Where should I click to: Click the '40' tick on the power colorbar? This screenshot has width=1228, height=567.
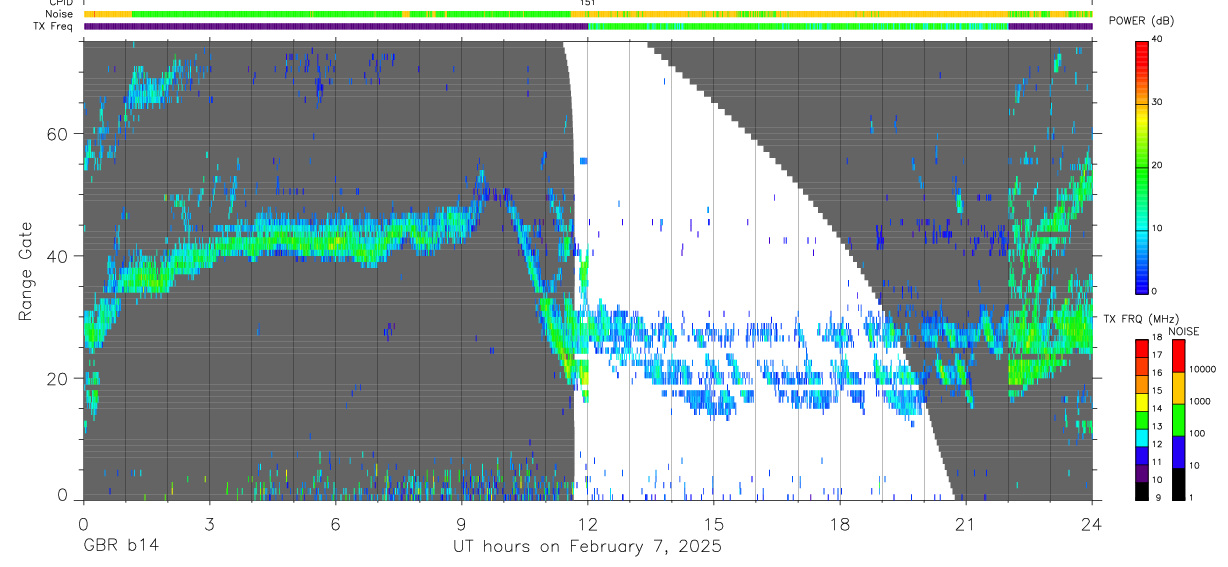click(1159, 40)
